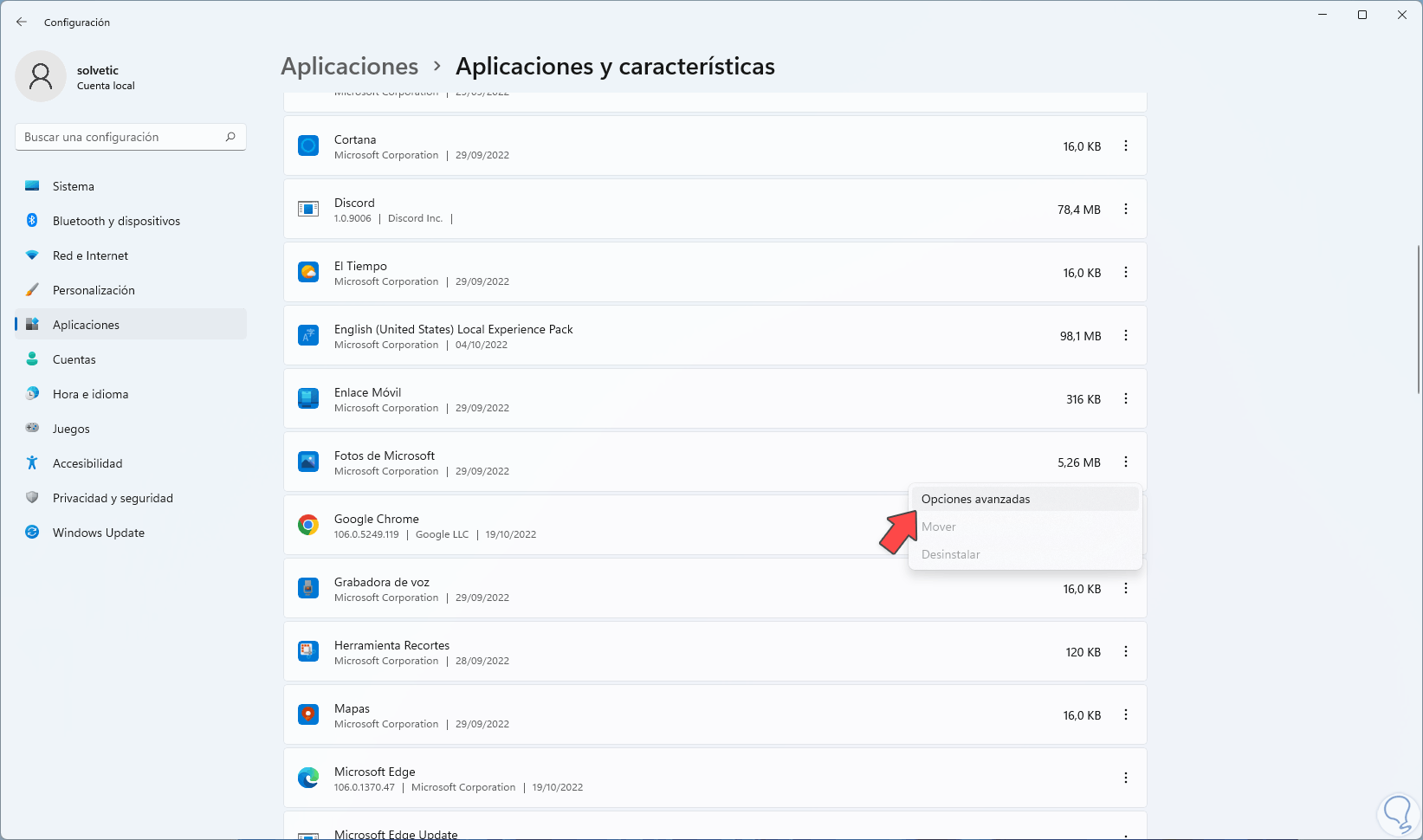Click the Fotos de Microsoft icon

308,462
